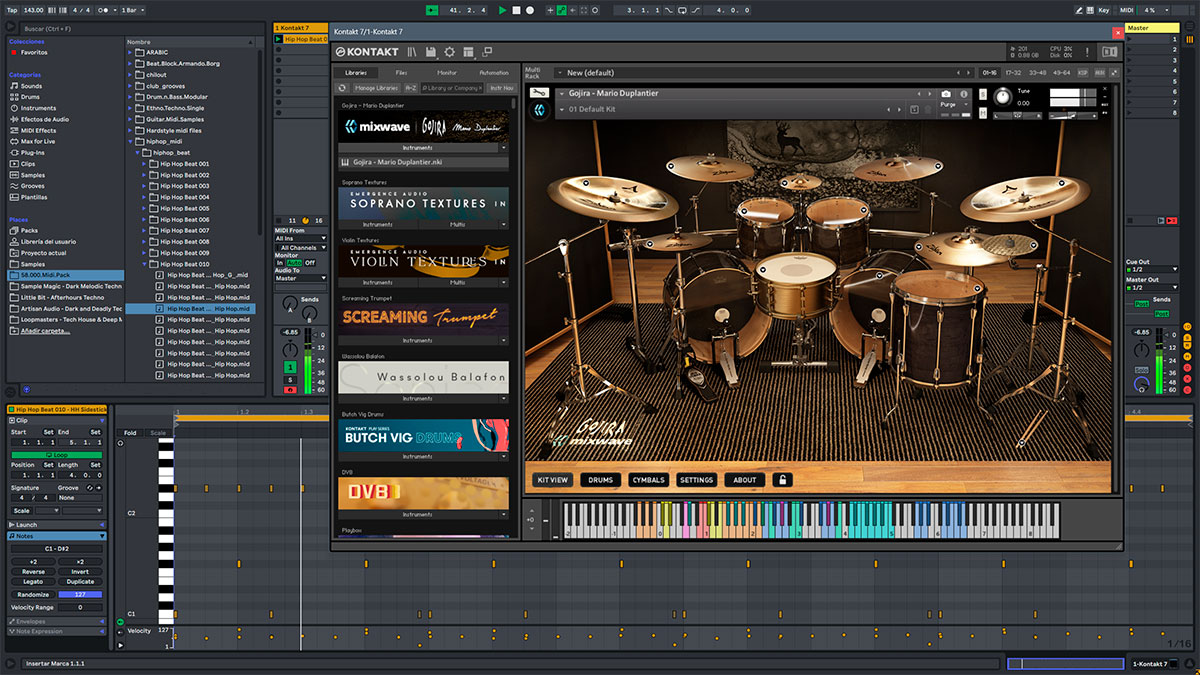
Task: Open Packs place in browser
Action: click(x=28, y=230)
